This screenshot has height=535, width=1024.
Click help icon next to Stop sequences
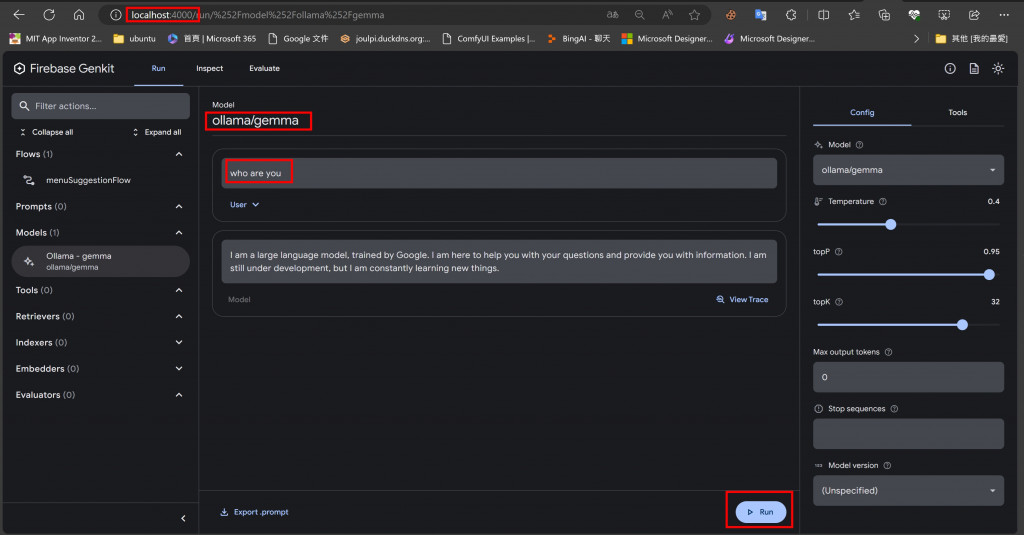pos(894,409)
